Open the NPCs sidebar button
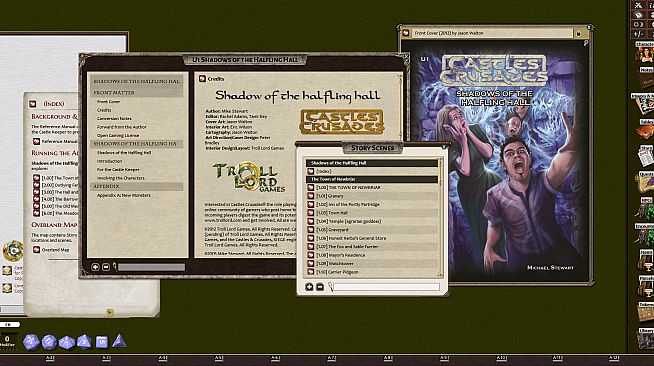 (645, 208)
